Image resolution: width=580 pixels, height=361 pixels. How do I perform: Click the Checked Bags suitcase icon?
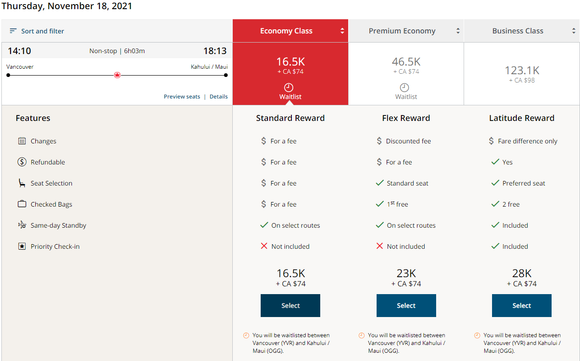coord(22,204)
